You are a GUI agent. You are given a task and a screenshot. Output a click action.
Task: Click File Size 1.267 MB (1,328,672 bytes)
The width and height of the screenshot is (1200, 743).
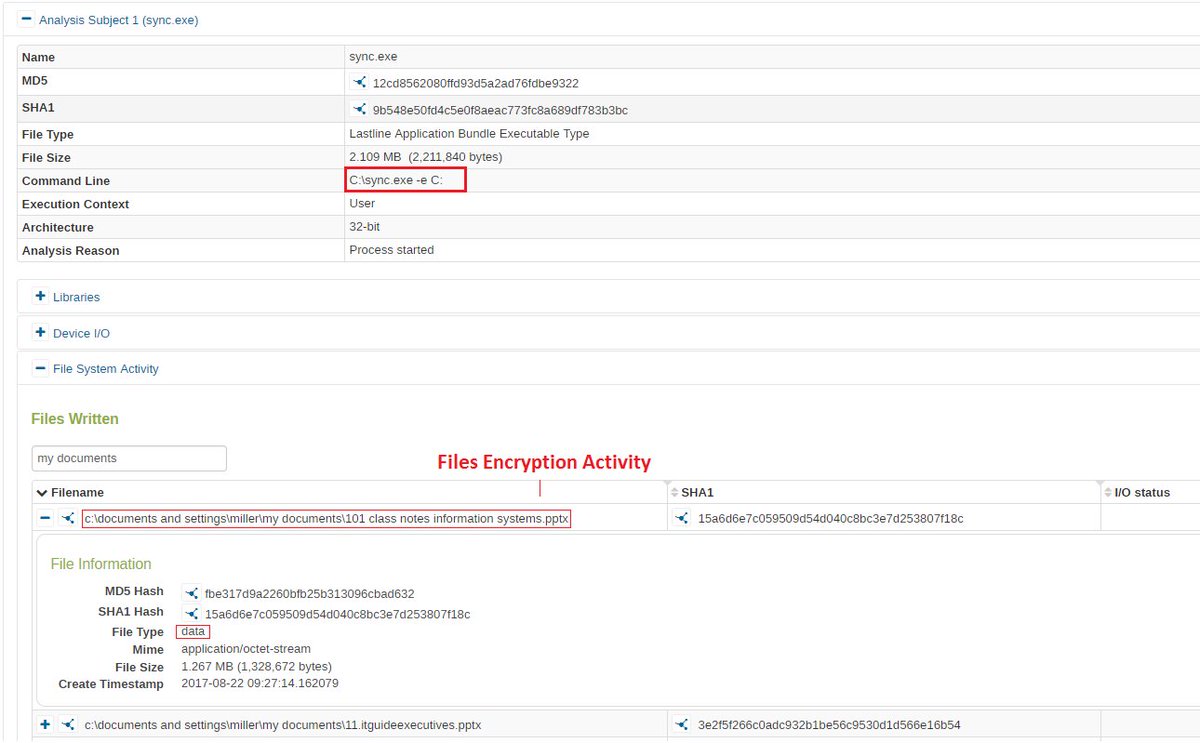tap(256, 666)
